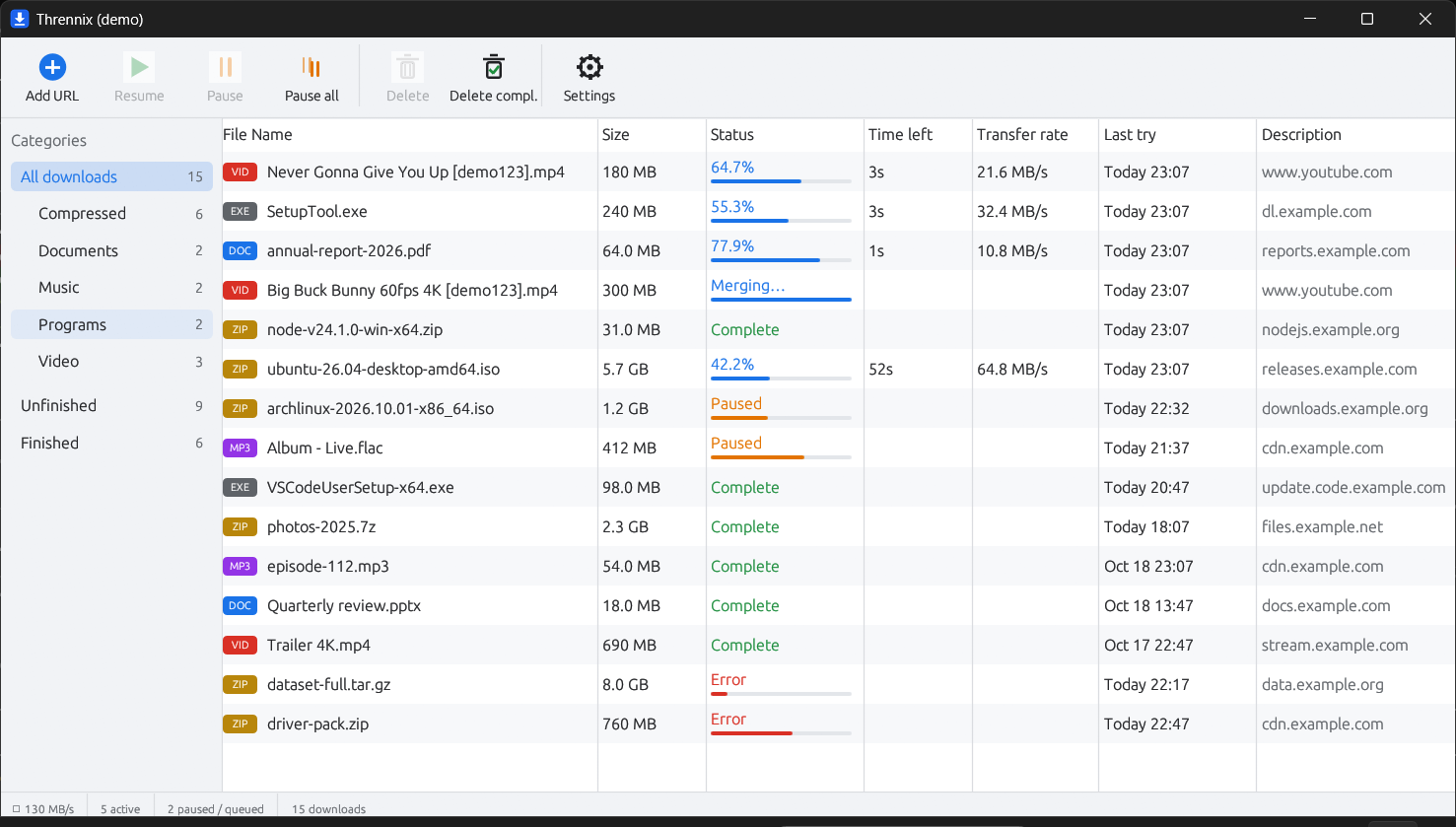Click the "2 paused / queued" status bar entry

[x=216, y=809]
